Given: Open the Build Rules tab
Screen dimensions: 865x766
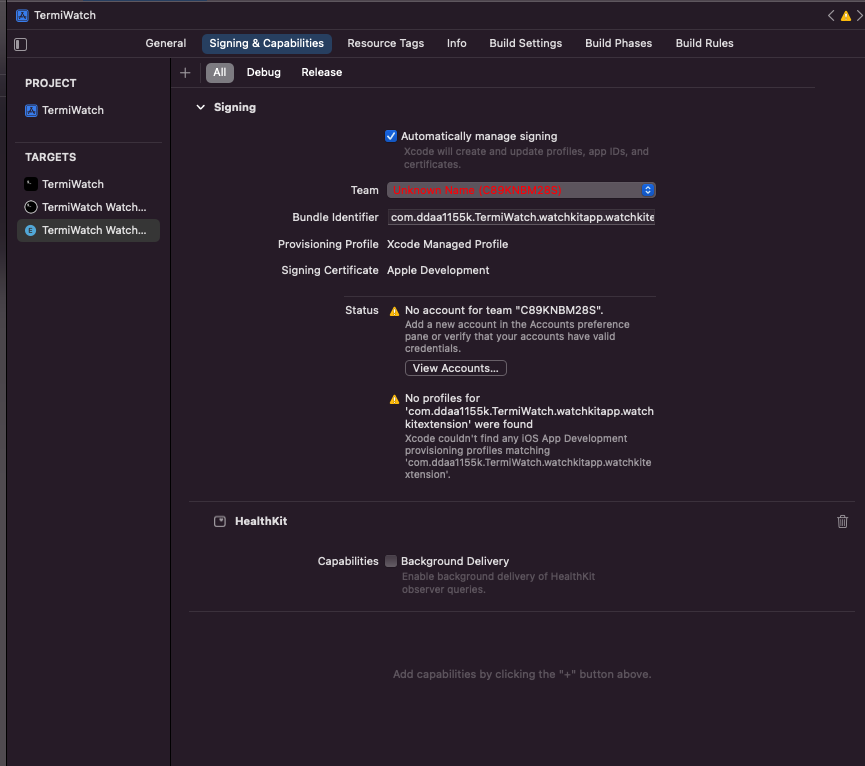Looking at the screenshot, I should click(x=704, y=44).
